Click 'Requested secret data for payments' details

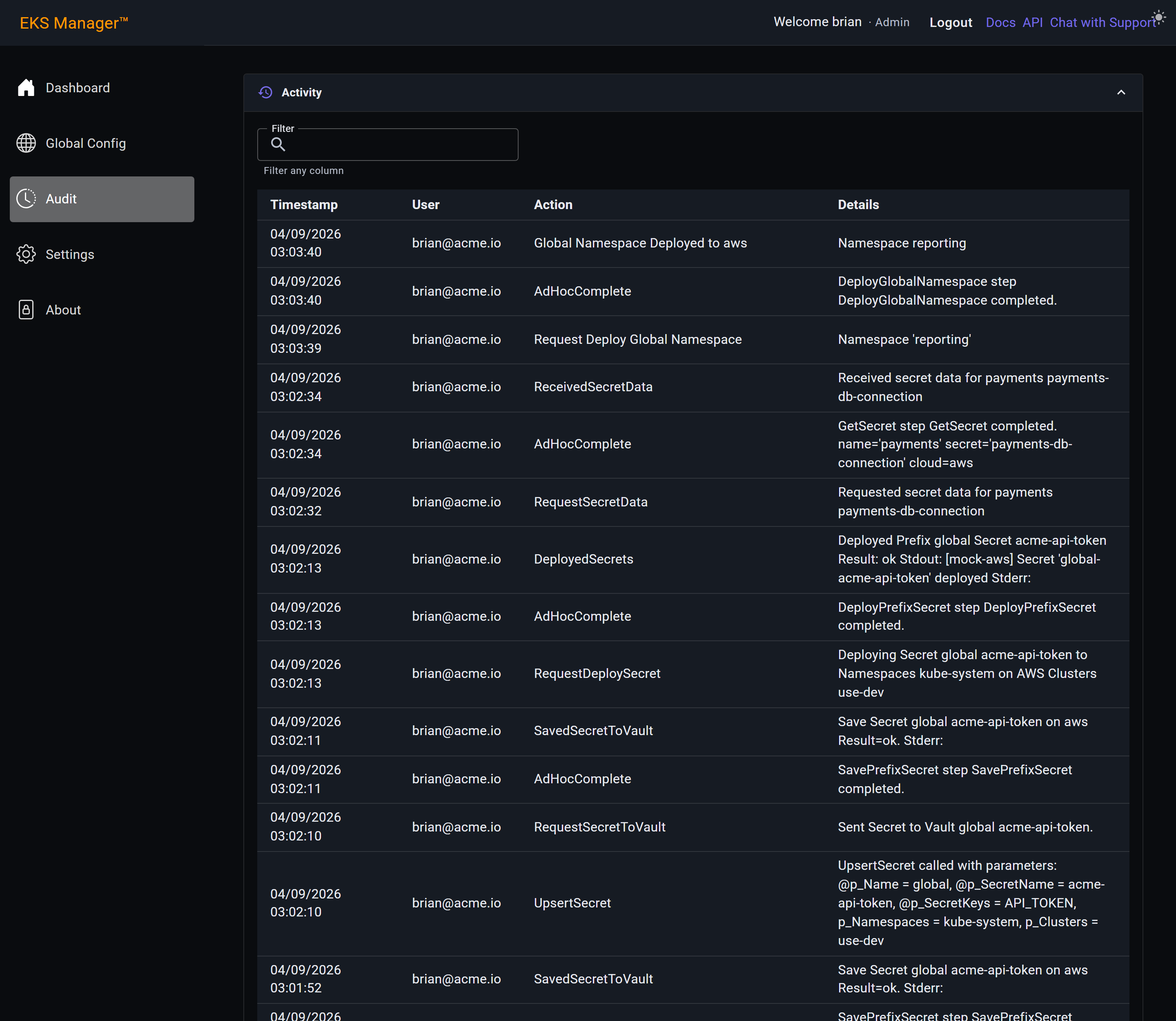click(944, 502)
